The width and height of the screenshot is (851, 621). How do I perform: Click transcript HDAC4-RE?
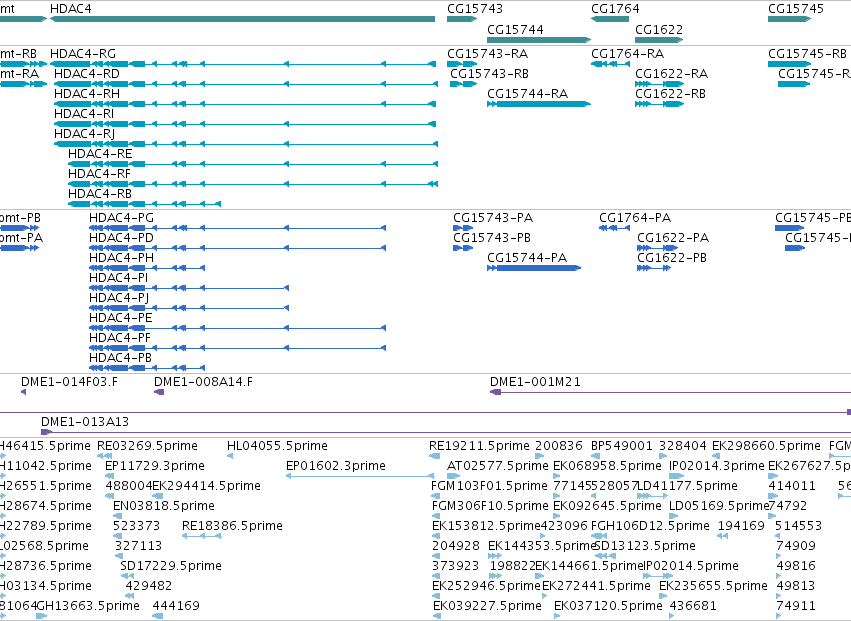pos(253,164)
